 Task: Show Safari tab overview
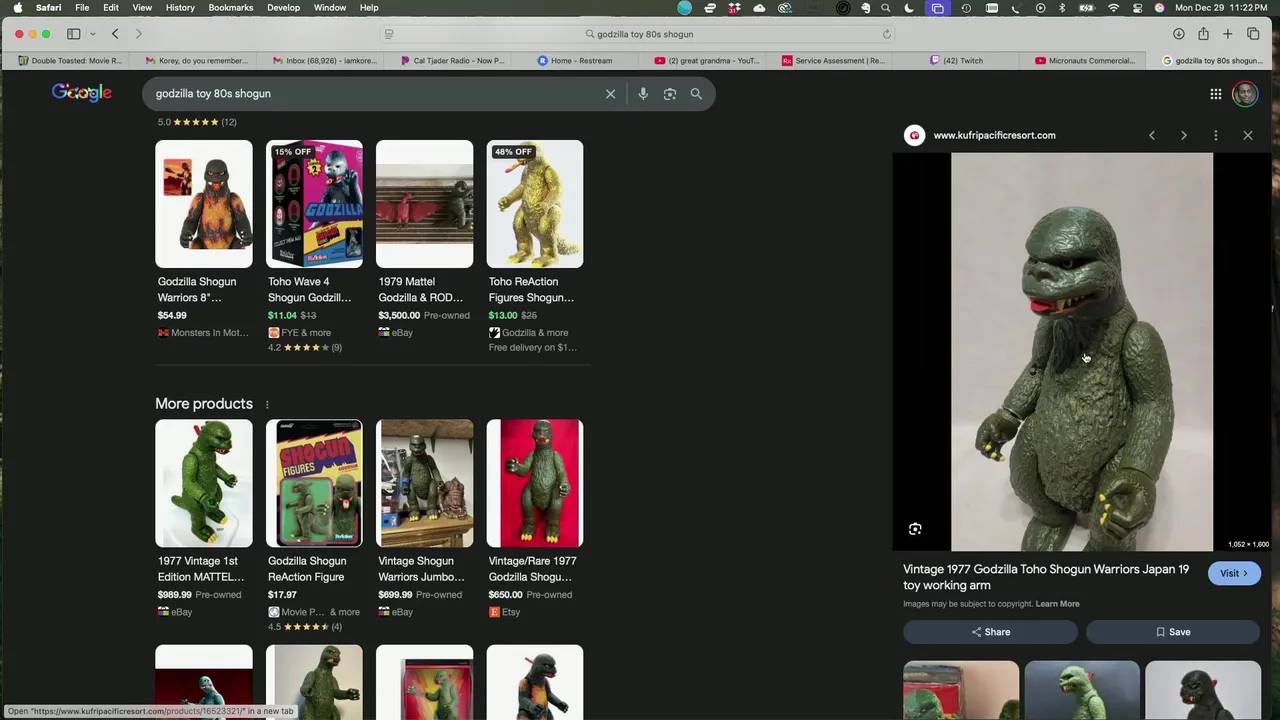click(1253, 34)
